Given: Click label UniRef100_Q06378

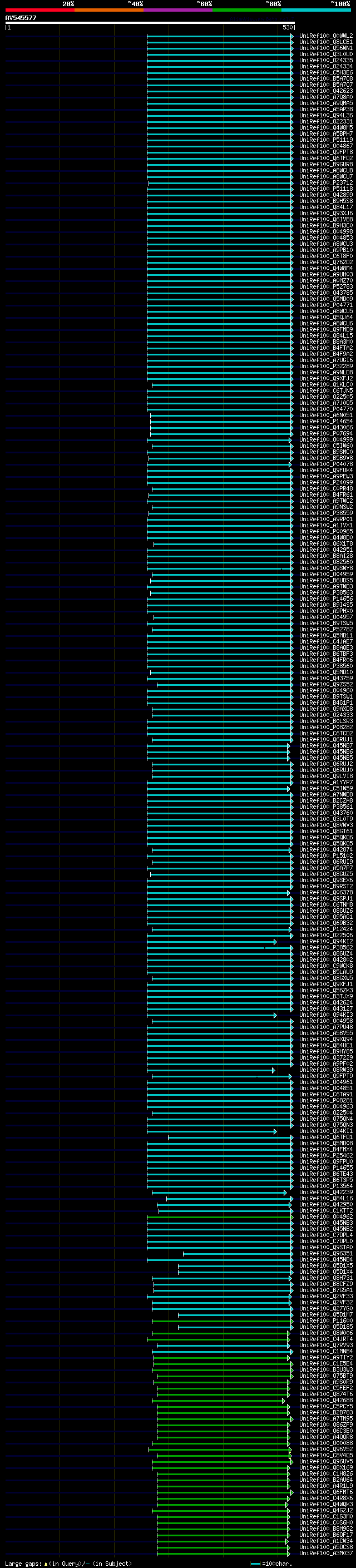Looking at the screenshot, I should 326,892.
